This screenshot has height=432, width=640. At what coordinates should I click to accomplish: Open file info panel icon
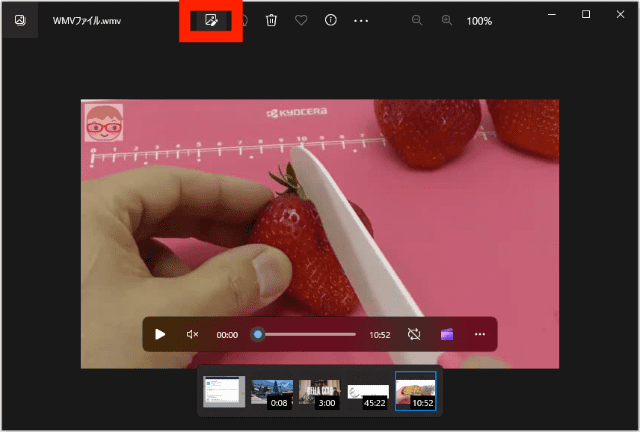coord(331,20)
